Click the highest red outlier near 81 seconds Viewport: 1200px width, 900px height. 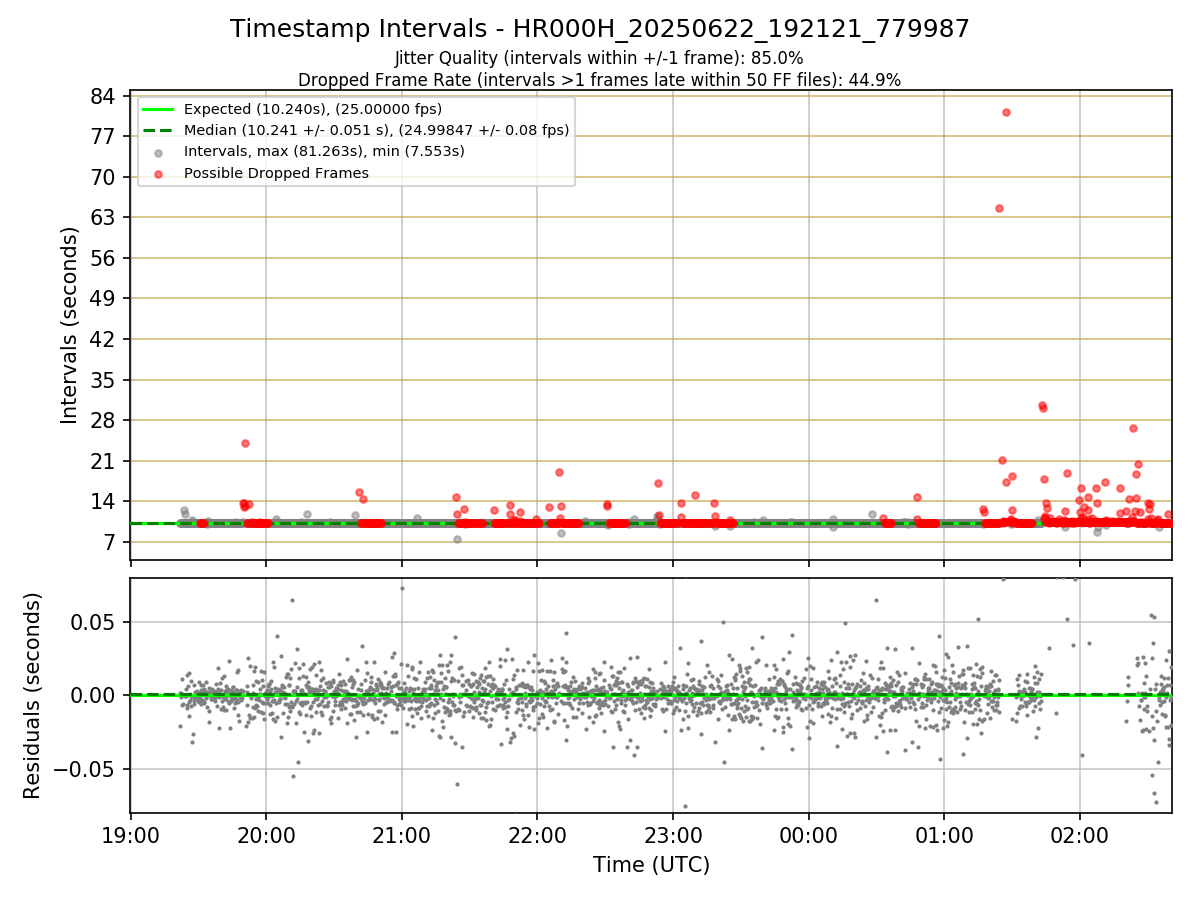point(1006,112)
